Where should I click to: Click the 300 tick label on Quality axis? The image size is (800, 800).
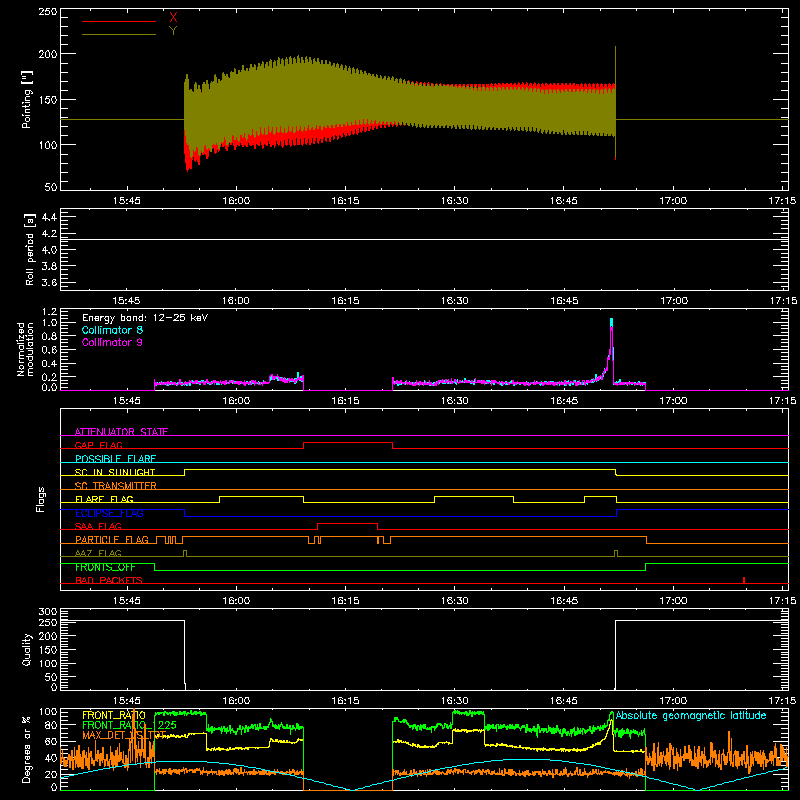click(x=47, y=612)
